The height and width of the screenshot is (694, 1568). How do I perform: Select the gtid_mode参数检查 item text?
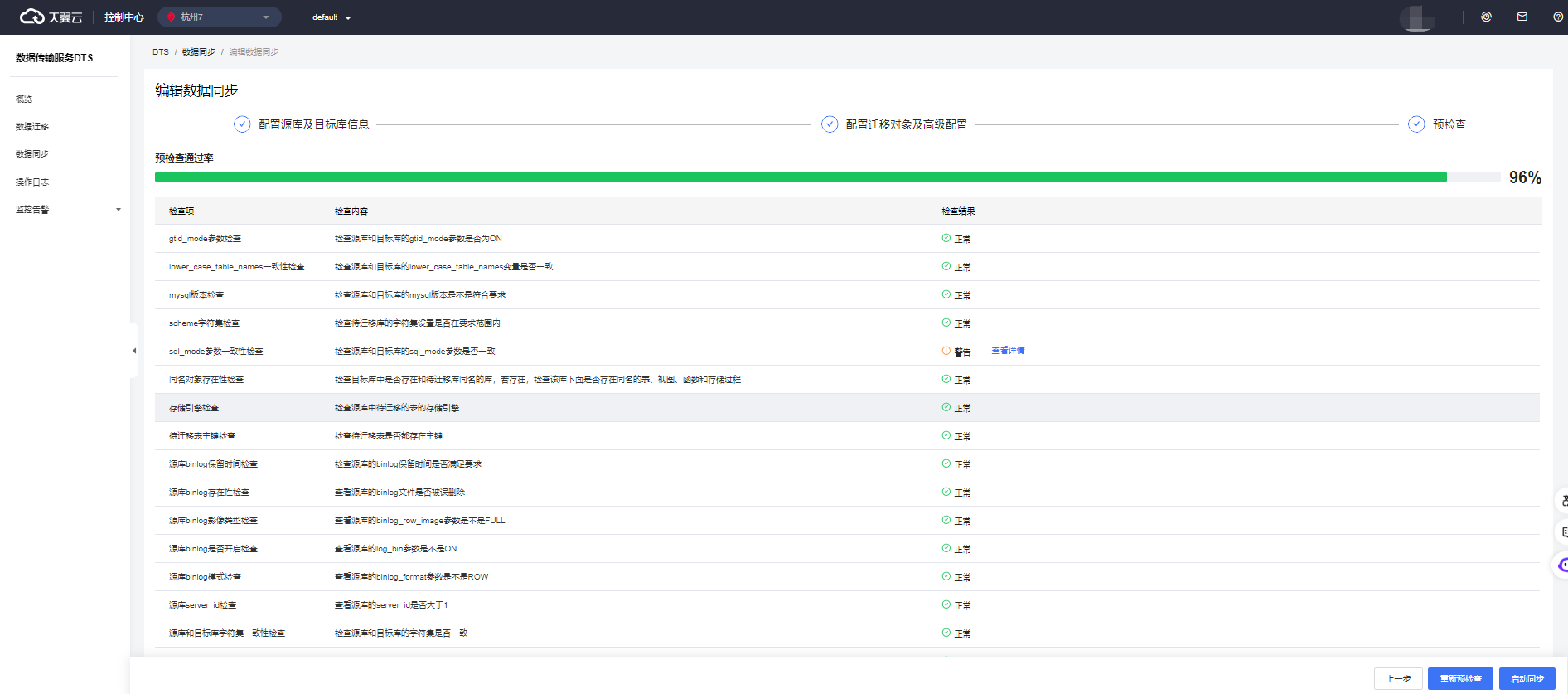point(205,239)
